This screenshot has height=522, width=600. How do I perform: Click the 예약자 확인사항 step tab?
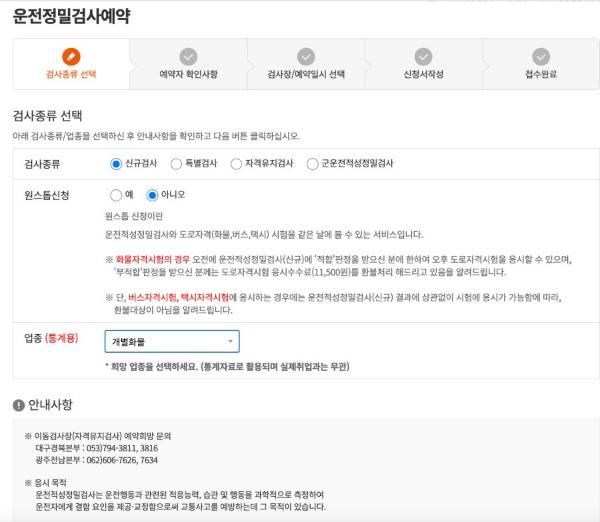click(188, 64)
